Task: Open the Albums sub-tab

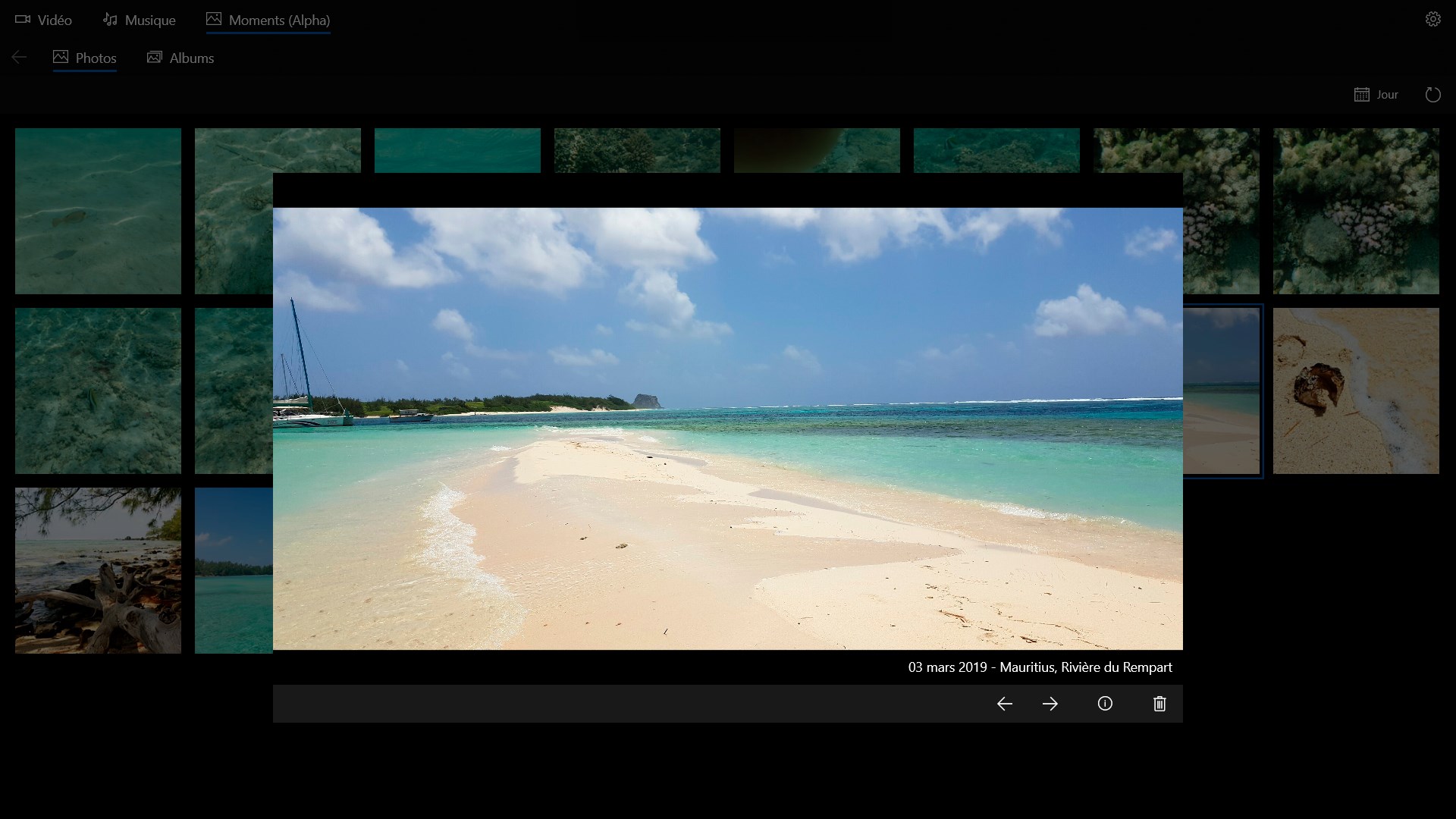Action: pyautogui.click(x=180, y=58)
